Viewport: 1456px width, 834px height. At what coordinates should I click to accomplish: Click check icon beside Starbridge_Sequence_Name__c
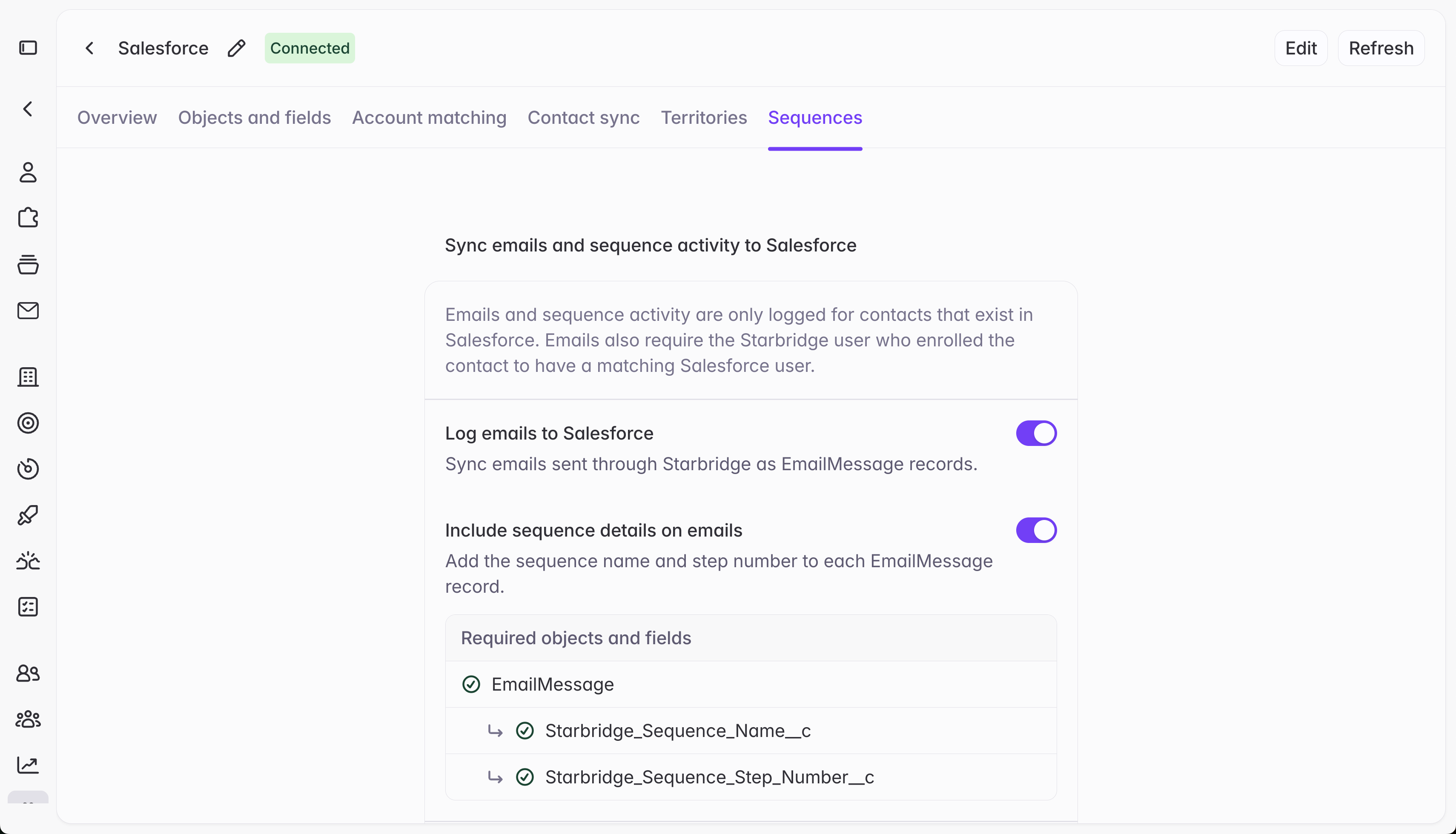coord(525,730)
